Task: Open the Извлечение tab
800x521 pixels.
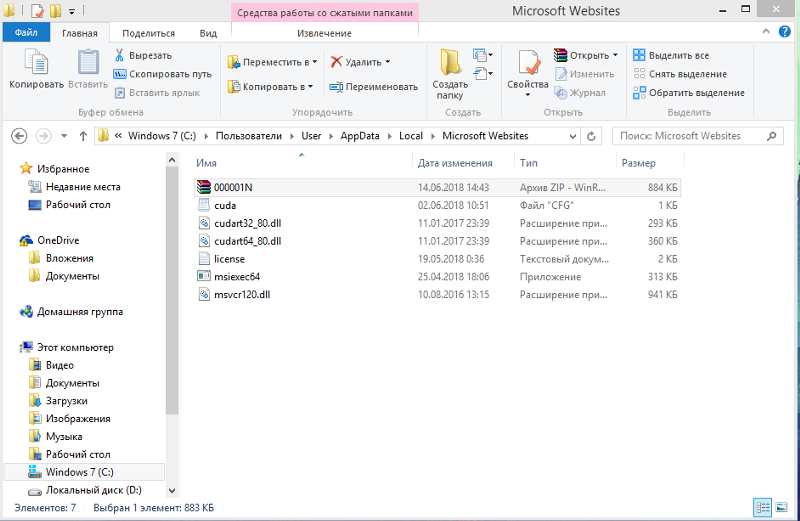Action: (324, 33)
